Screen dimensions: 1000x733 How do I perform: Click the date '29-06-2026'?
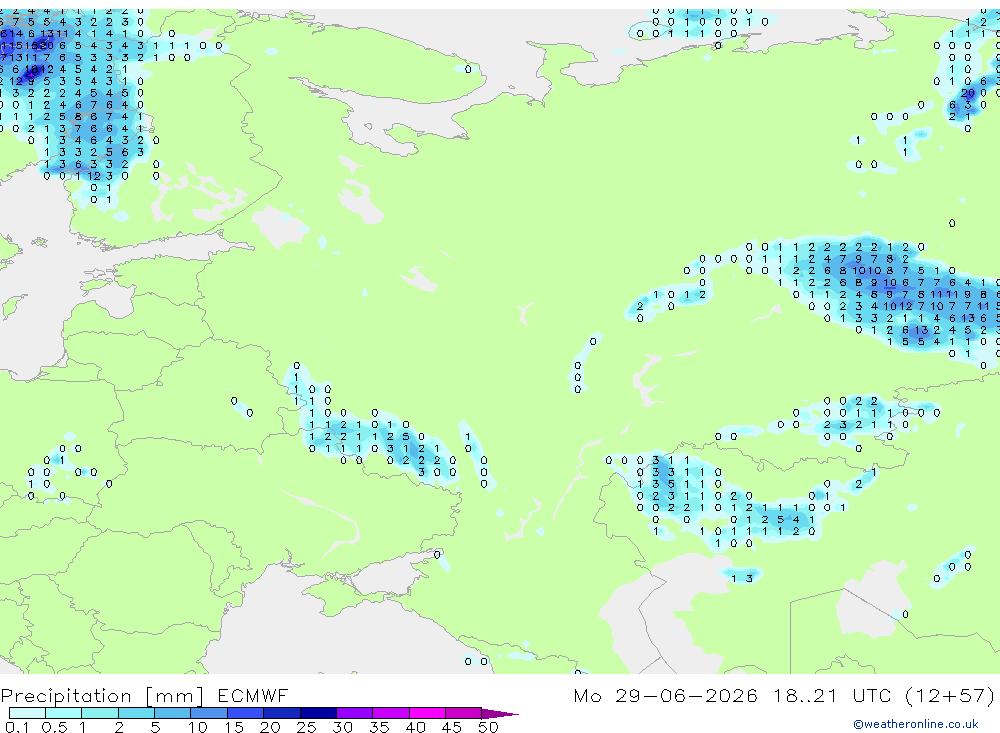pyautogui.click(x=686, y=695)
